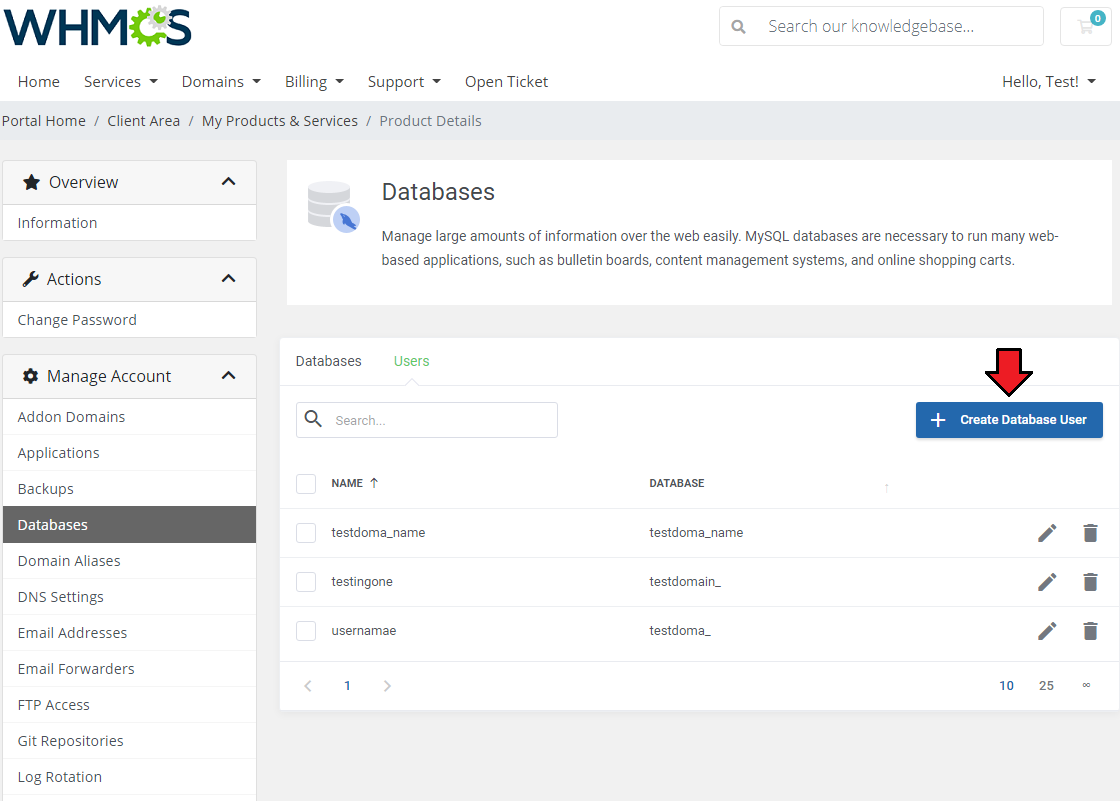Tick the select-all checkbox in table header
This screenshot has width=1120, height=801.
[x=306, y=484]
